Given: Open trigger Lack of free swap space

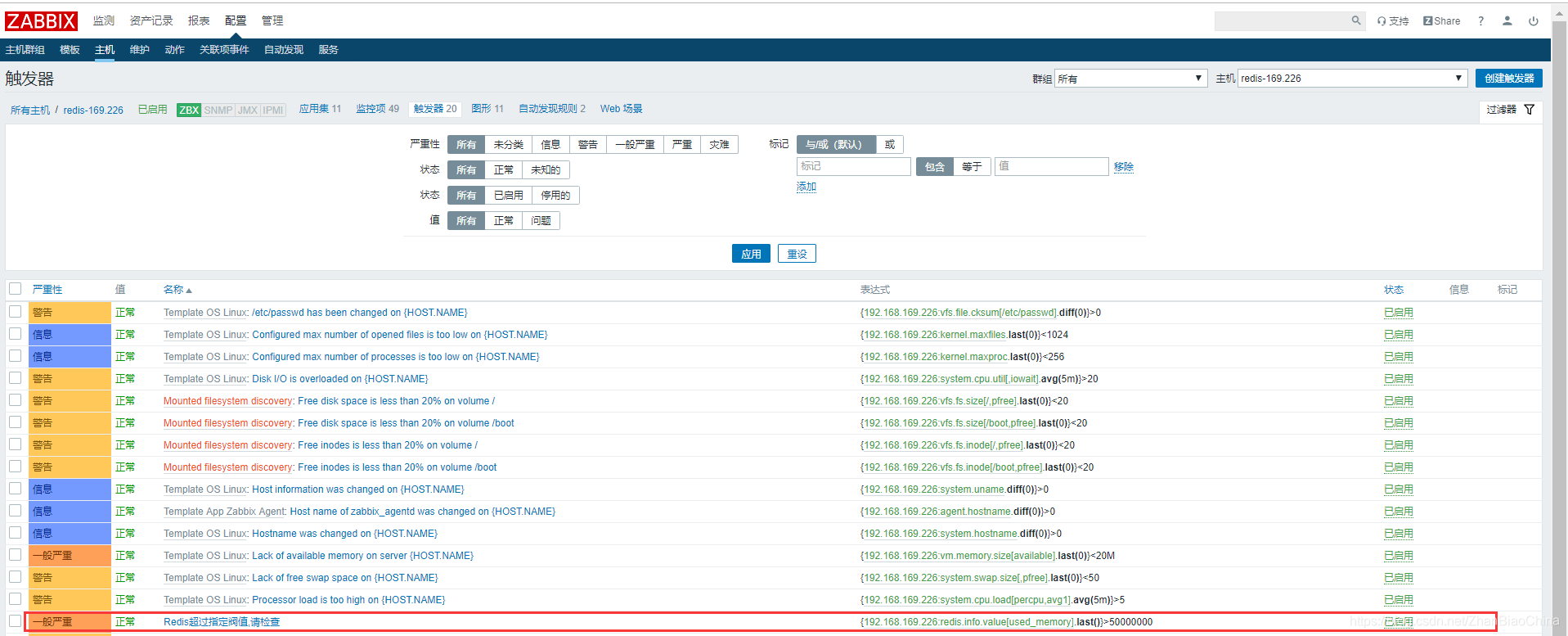Looking at the screenshot, I should pos(345,578).
